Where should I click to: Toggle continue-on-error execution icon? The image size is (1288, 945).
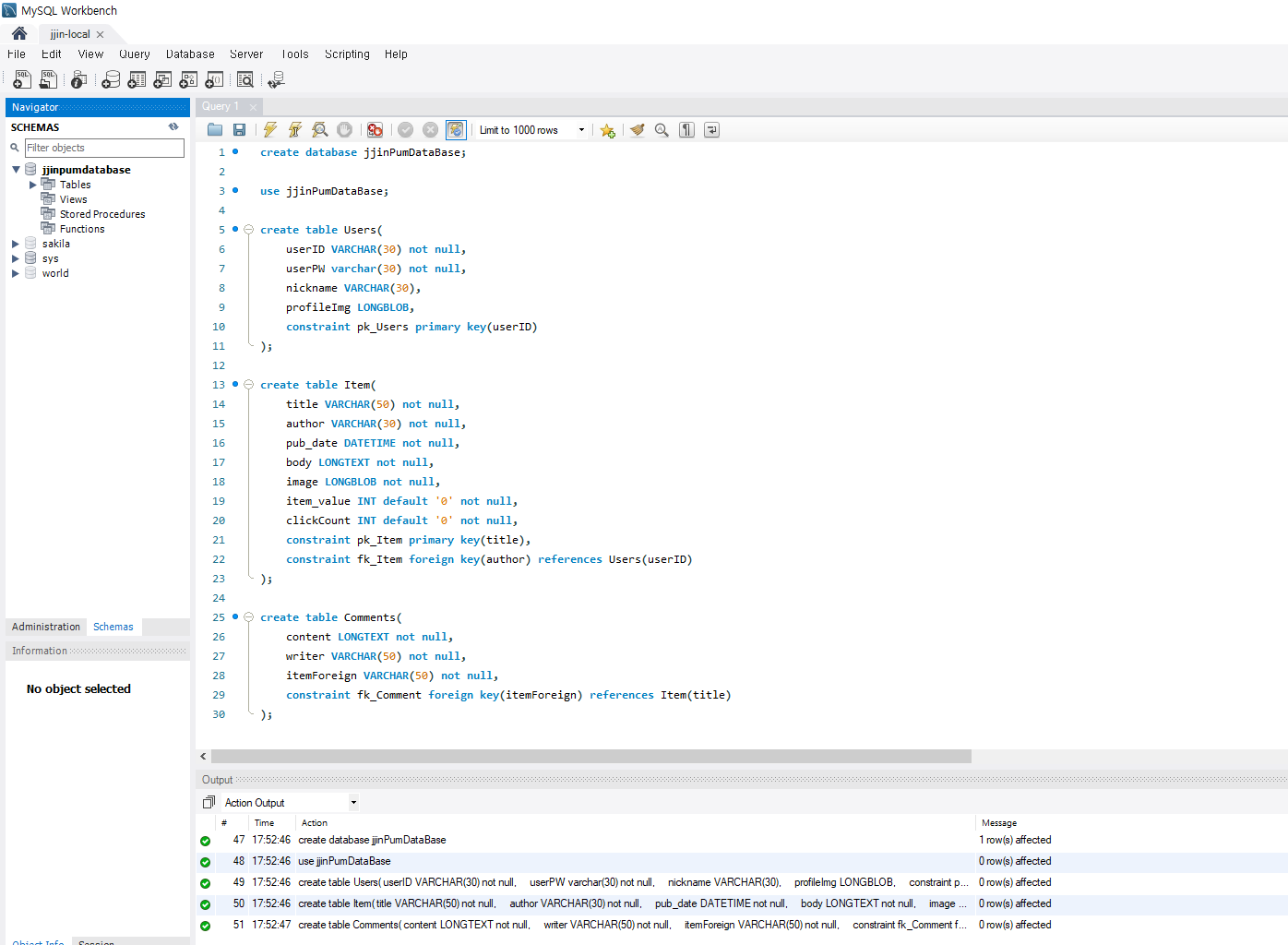click(x=375, y=130)
